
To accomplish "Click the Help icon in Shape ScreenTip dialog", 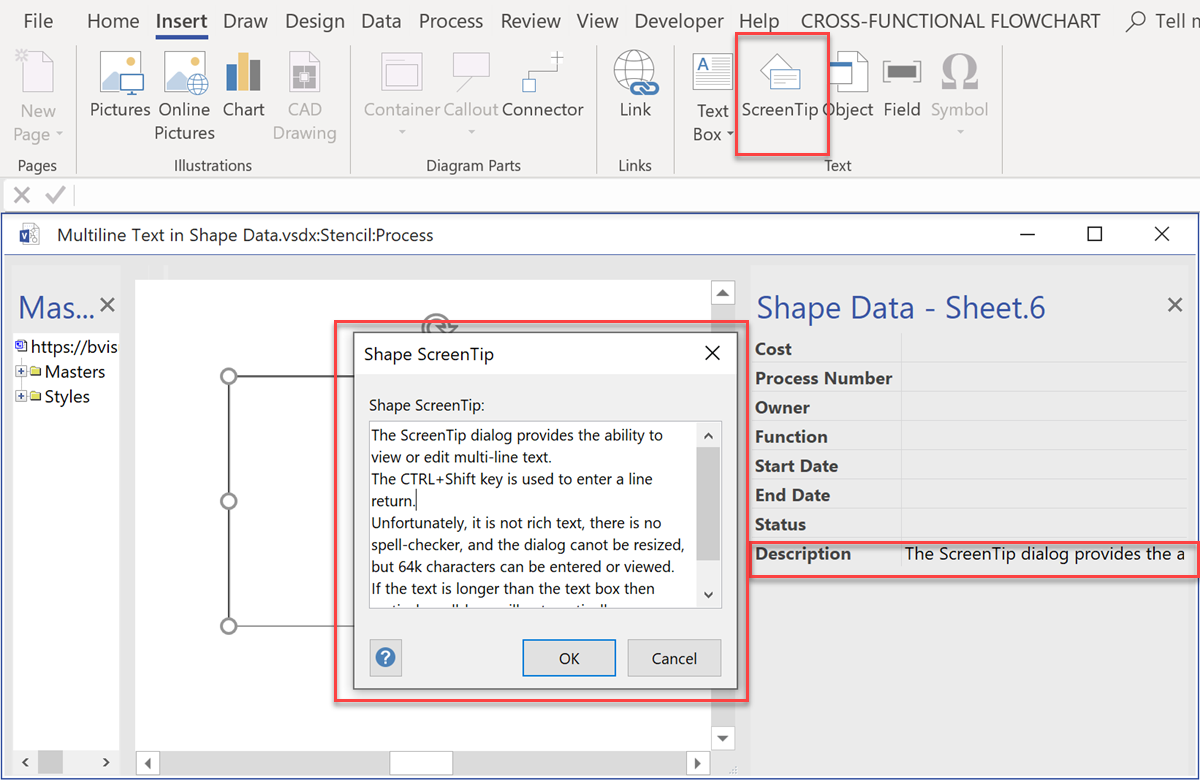I will coord(386,658).
